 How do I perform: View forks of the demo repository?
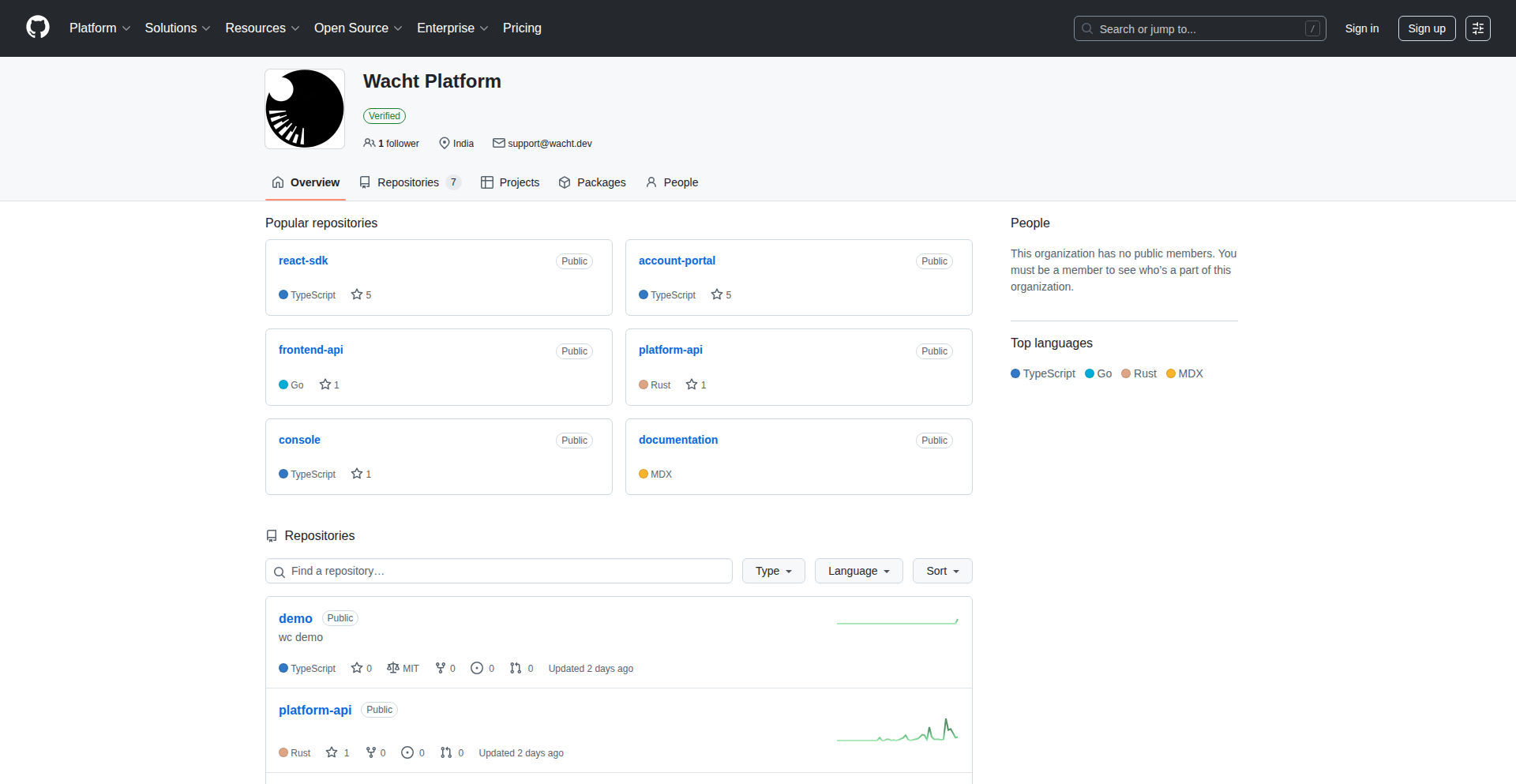445,668
